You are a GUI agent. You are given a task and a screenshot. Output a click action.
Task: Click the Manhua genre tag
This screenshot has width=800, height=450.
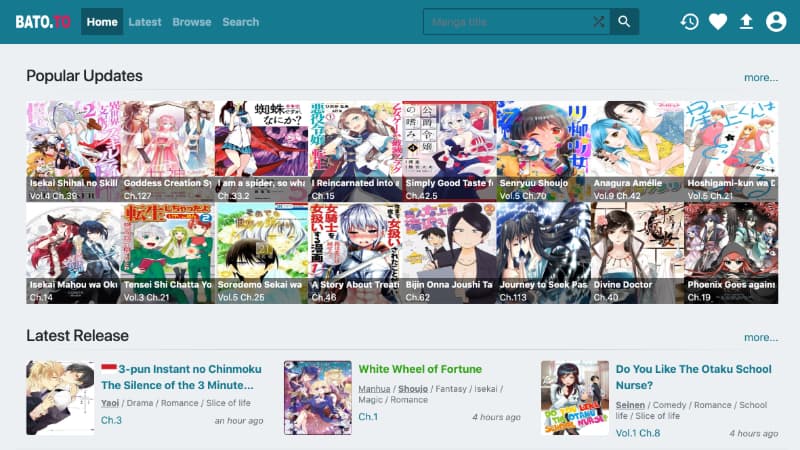[x=374, y=389]
